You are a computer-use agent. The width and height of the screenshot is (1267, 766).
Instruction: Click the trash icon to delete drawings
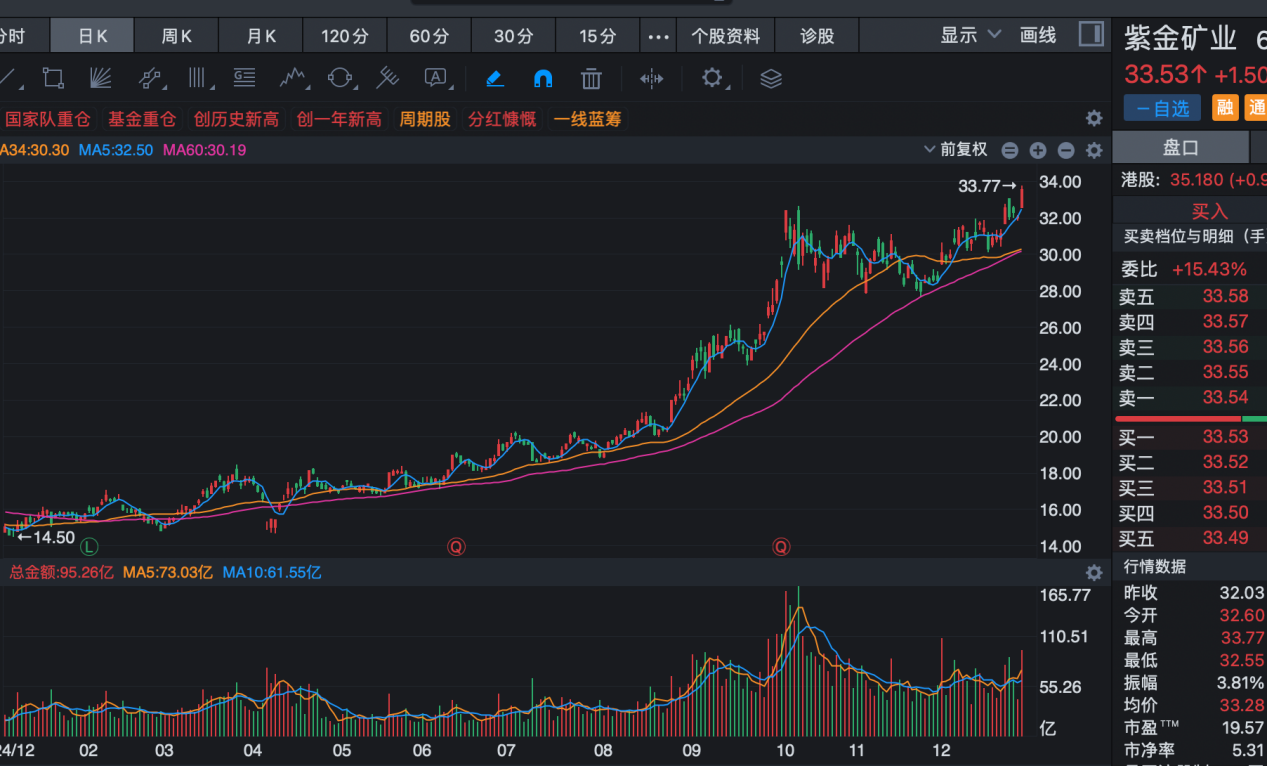pos(592,78)
